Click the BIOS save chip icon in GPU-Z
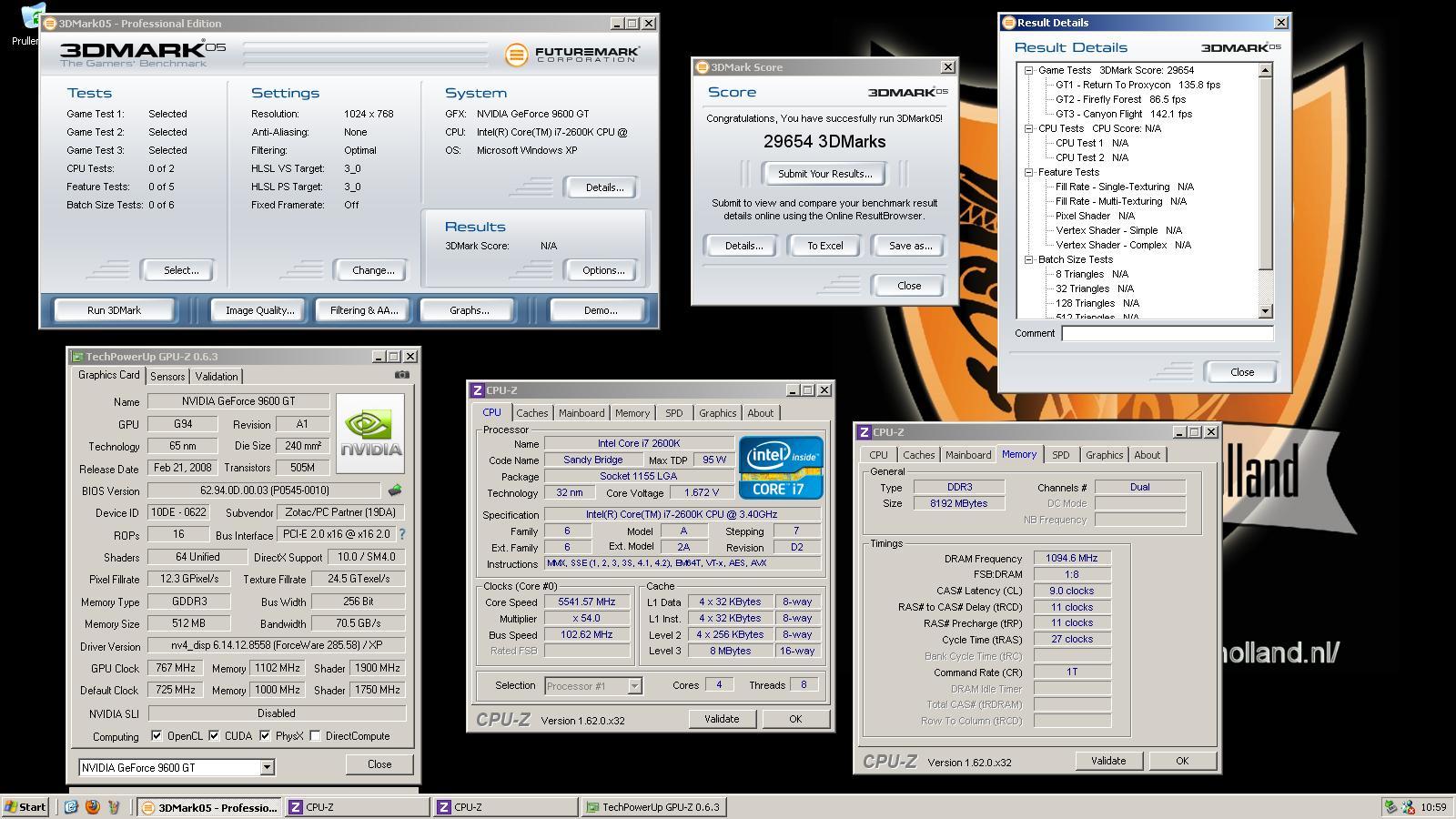This screenshot has height=819, width=1456. click(395, 490)
